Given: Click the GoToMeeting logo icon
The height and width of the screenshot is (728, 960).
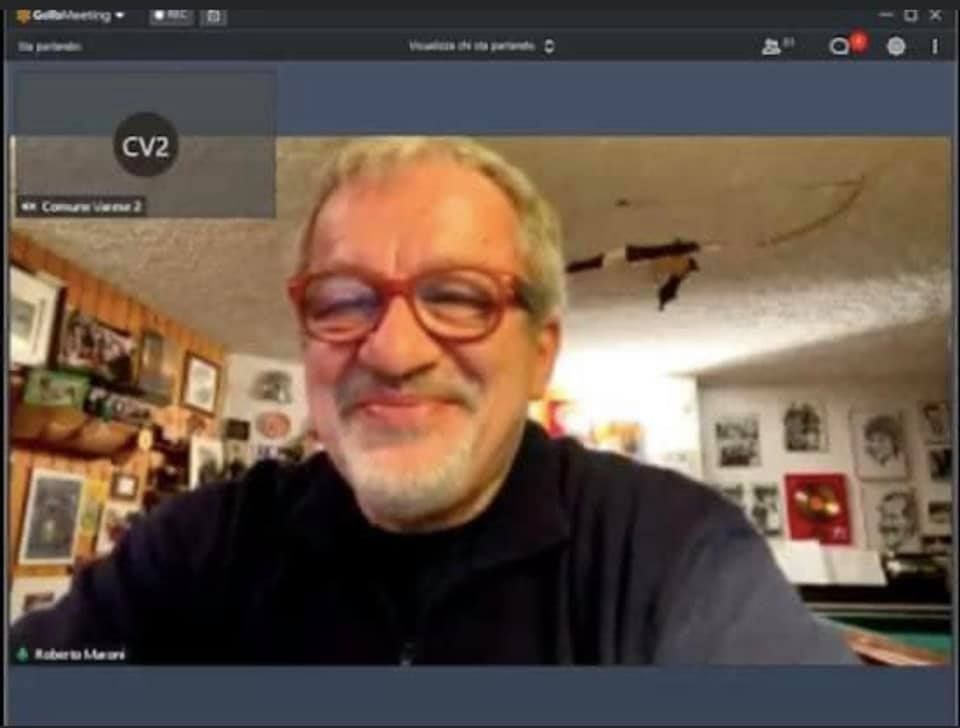Looking at the screenshot, I should 23,15.
